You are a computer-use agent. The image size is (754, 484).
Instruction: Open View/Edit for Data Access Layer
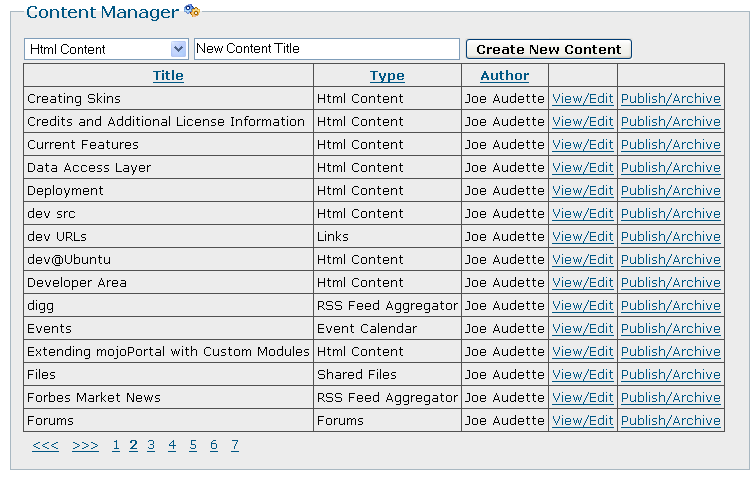(582, 168)
